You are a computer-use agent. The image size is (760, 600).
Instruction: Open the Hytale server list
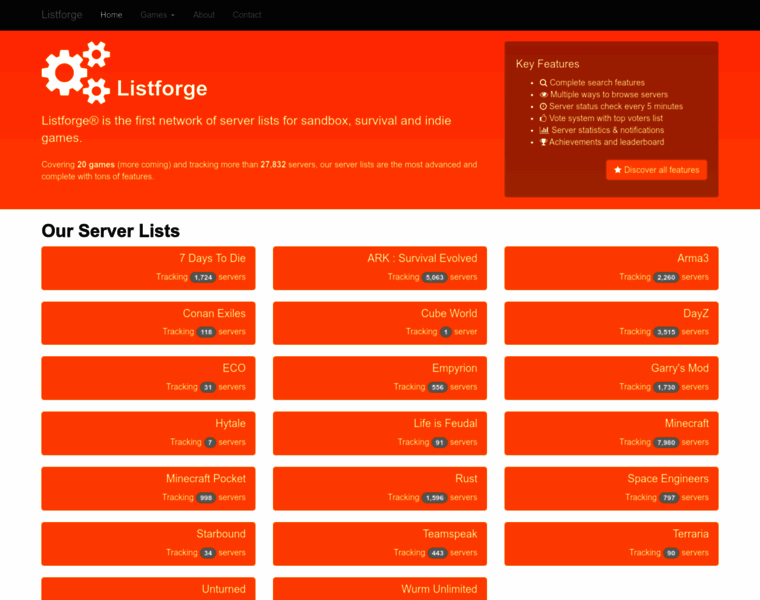[x=148, y=433]
